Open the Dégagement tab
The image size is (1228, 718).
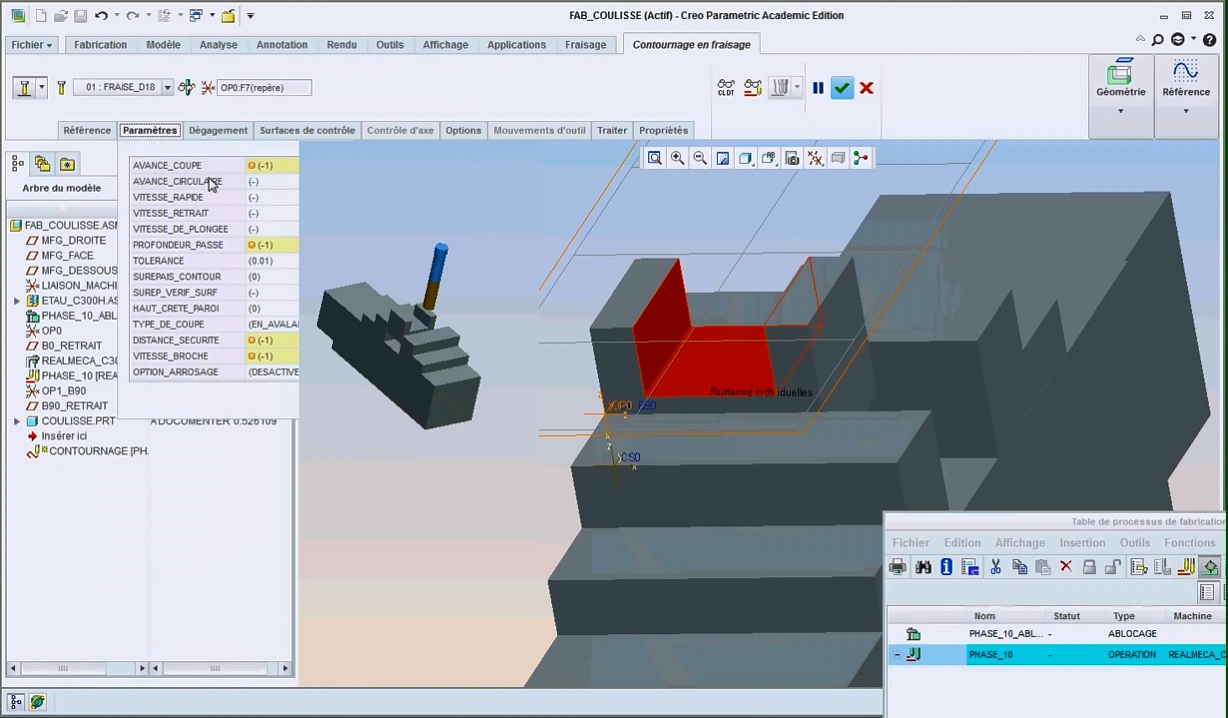pos(218,131)
